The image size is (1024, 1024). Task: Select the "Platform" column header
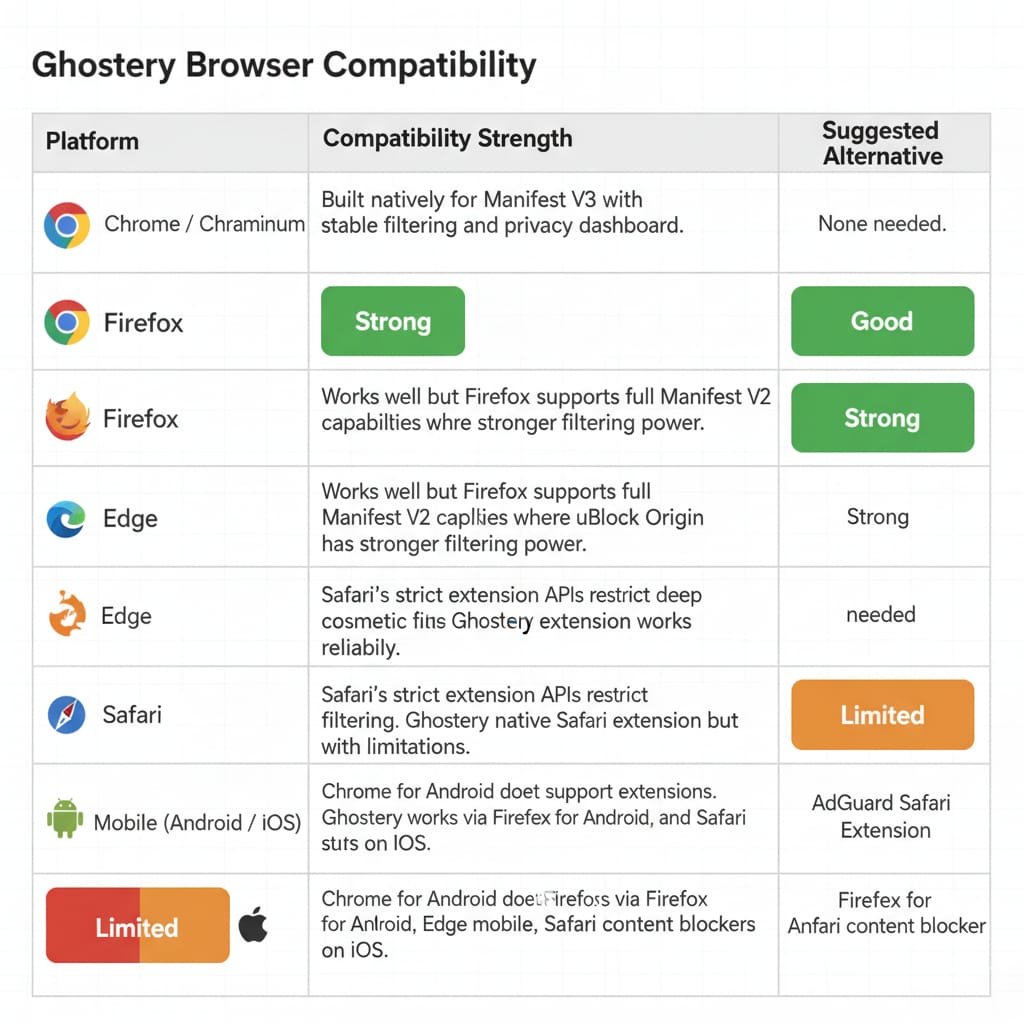92,141
